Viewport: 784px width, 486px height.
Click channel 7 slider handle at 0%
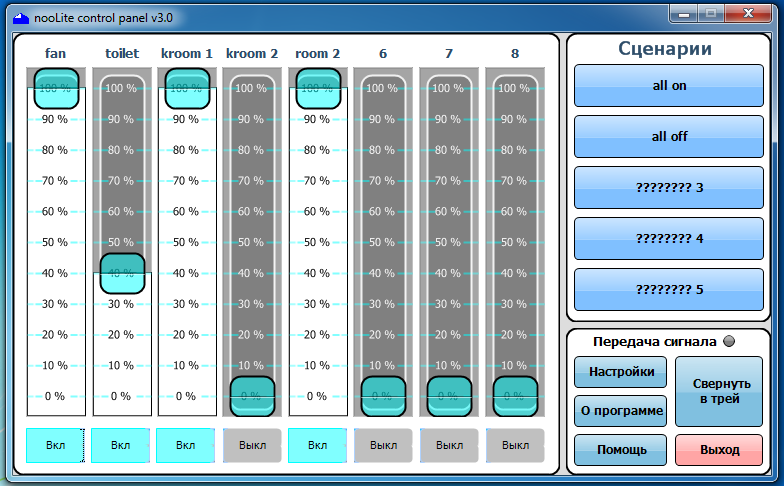[x=449, y=396]
